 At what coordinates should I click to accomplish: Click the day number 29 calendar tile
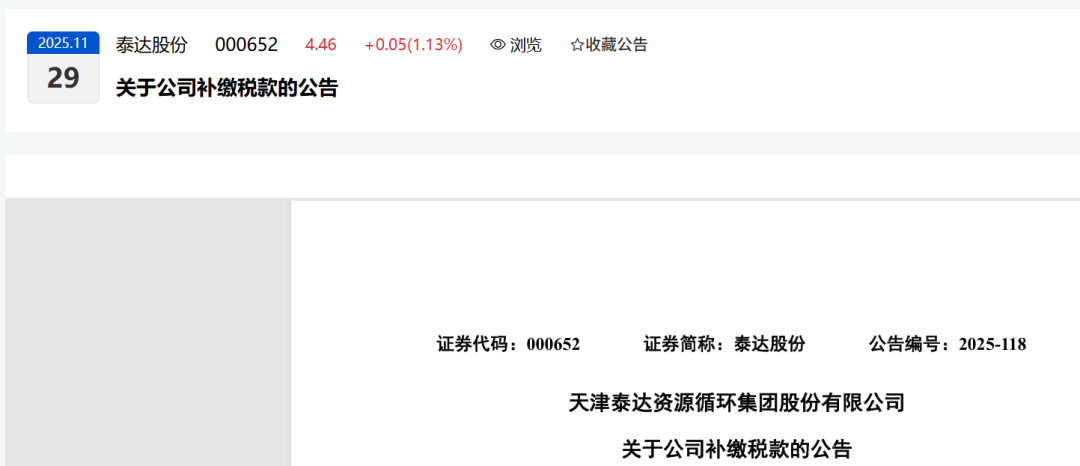click(x=63, y=78)
